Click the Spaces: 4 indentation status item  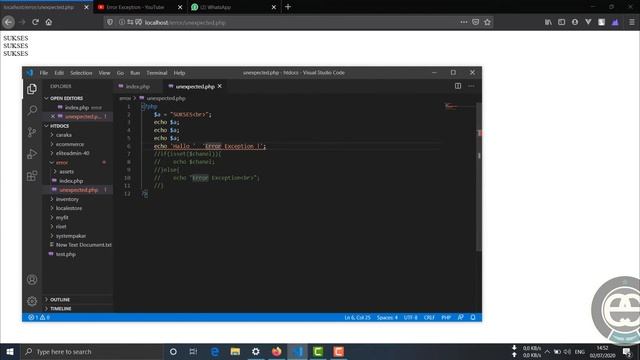pos(387,317)
